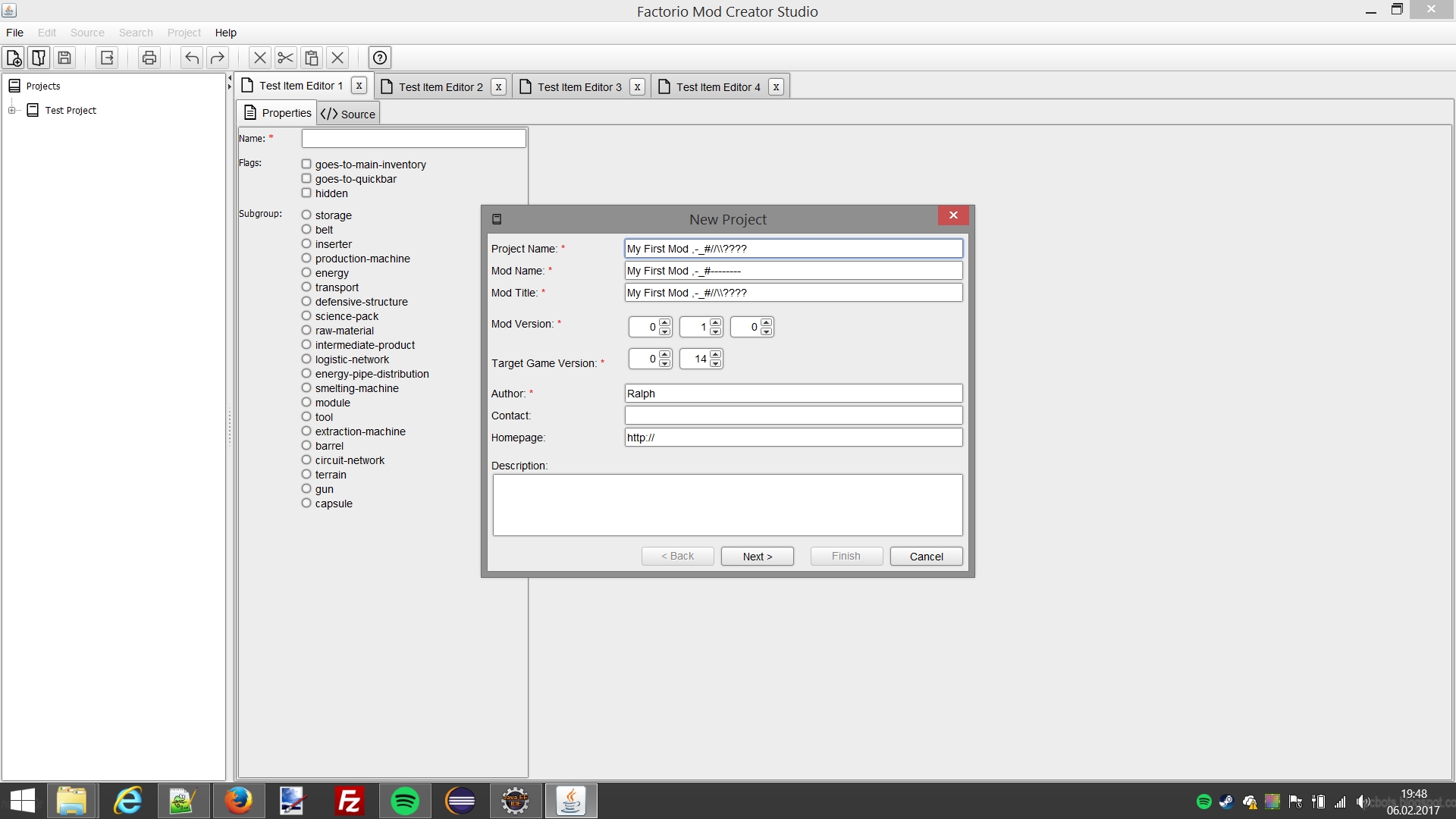Increase the Target Game Version minor spinner

tap(716, 354)
